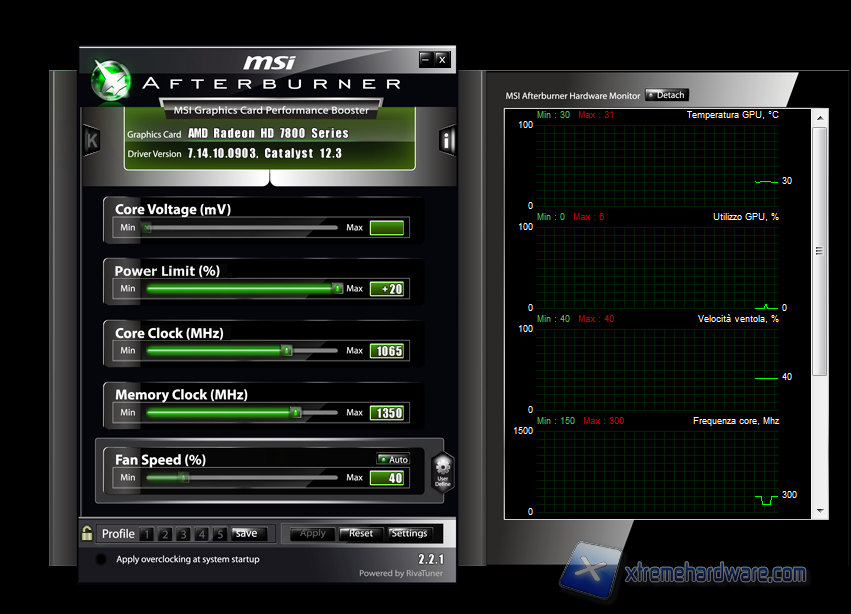Click the Detach button on the hardware monitor

pos(666,94)
